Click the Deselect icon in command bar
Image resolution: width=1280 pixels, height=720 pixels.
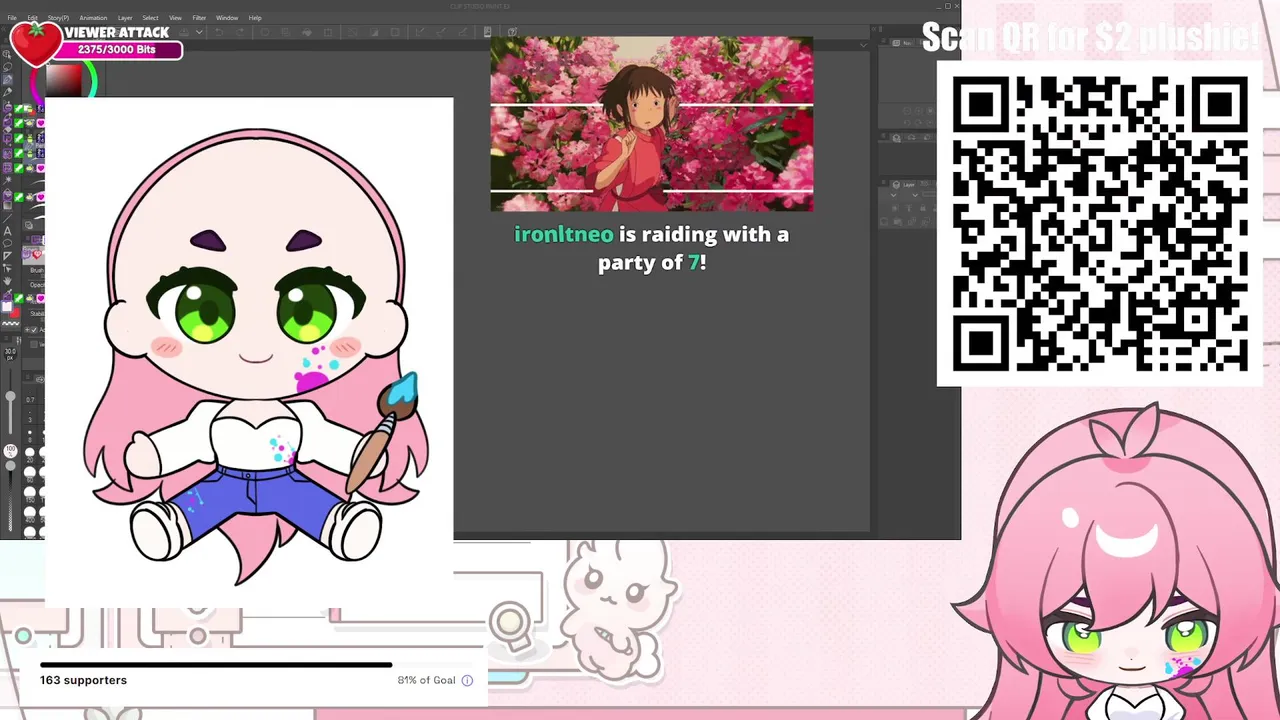tap(352, 32)
